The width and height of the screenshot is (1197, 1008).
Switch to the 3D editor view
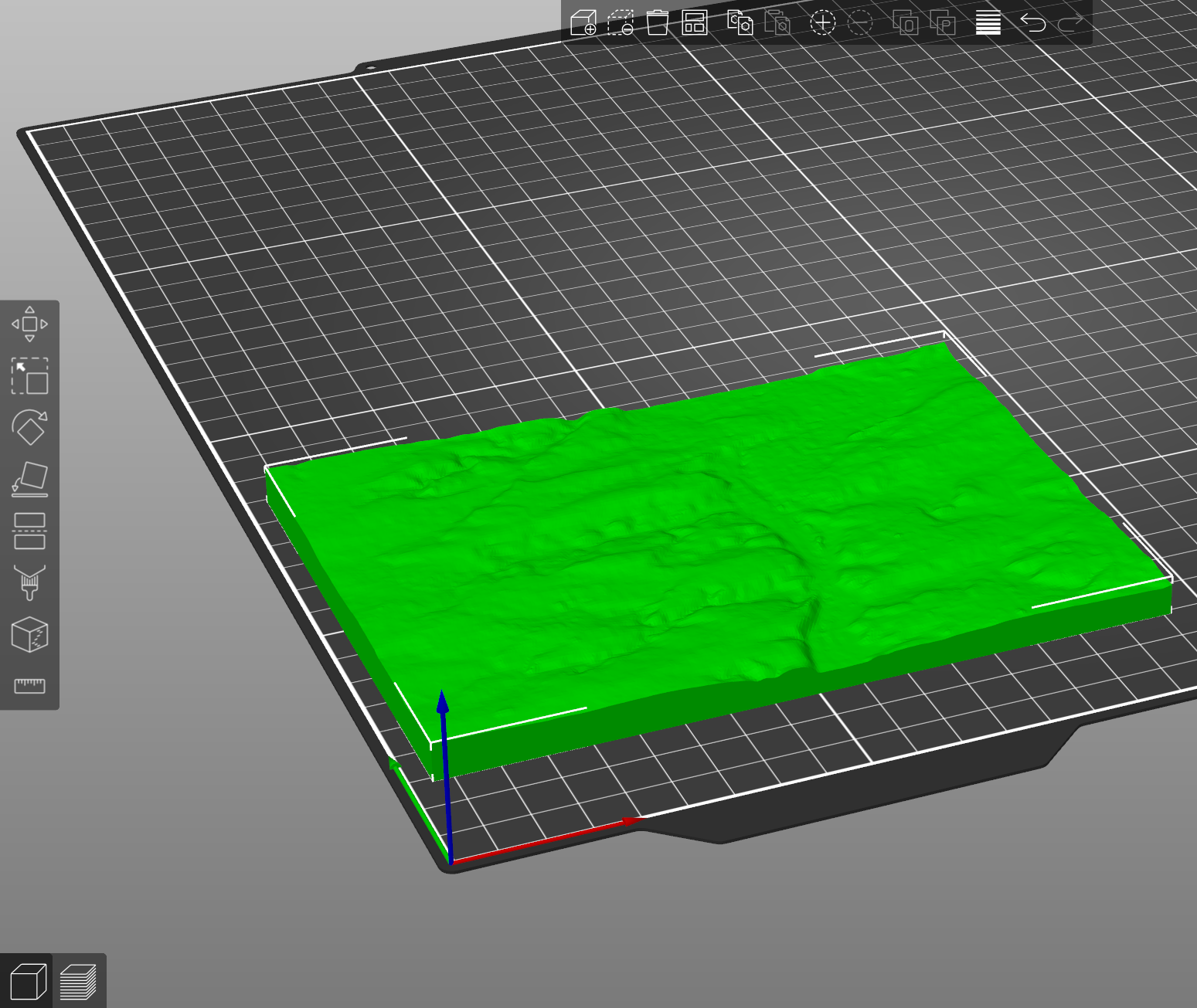(x=27, y=982)
